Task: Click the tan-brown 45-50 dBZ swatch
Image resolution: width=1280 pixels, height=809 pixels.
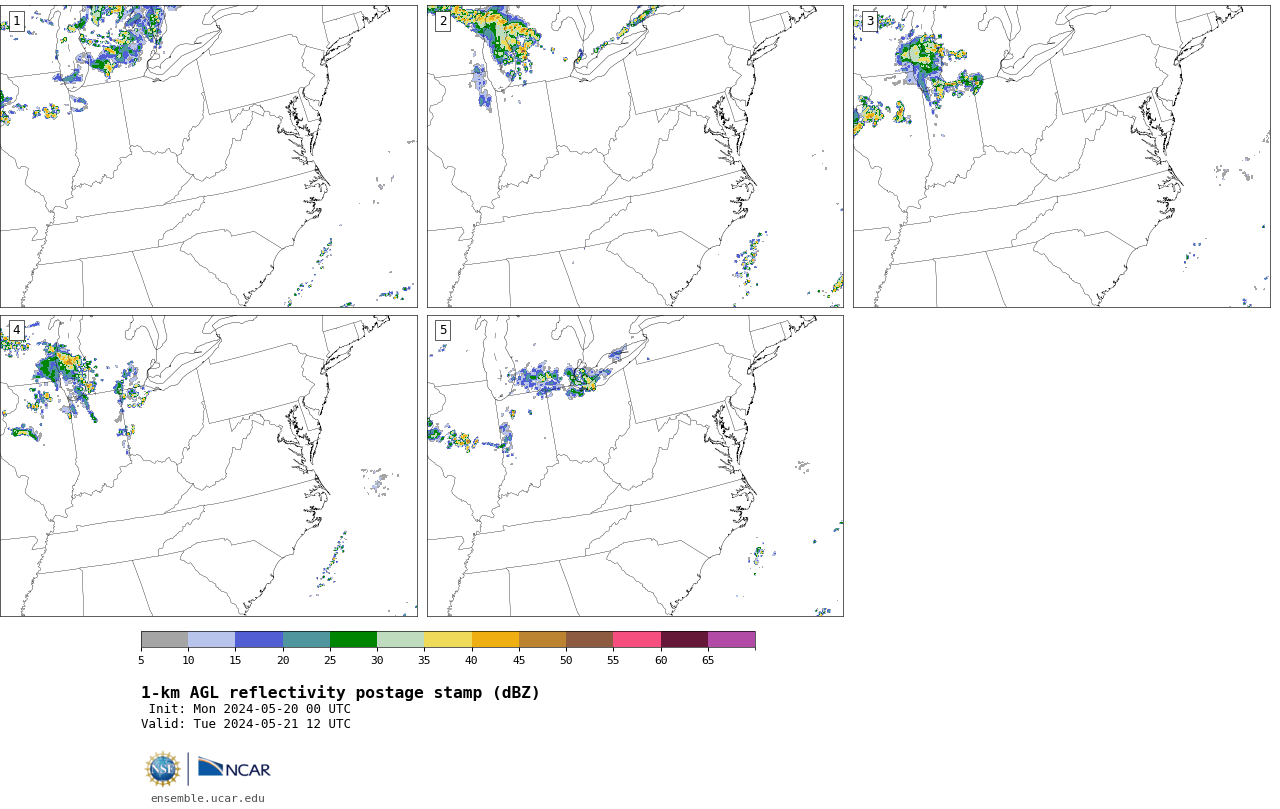Action: pyautogui.click(x=542, y=640)
